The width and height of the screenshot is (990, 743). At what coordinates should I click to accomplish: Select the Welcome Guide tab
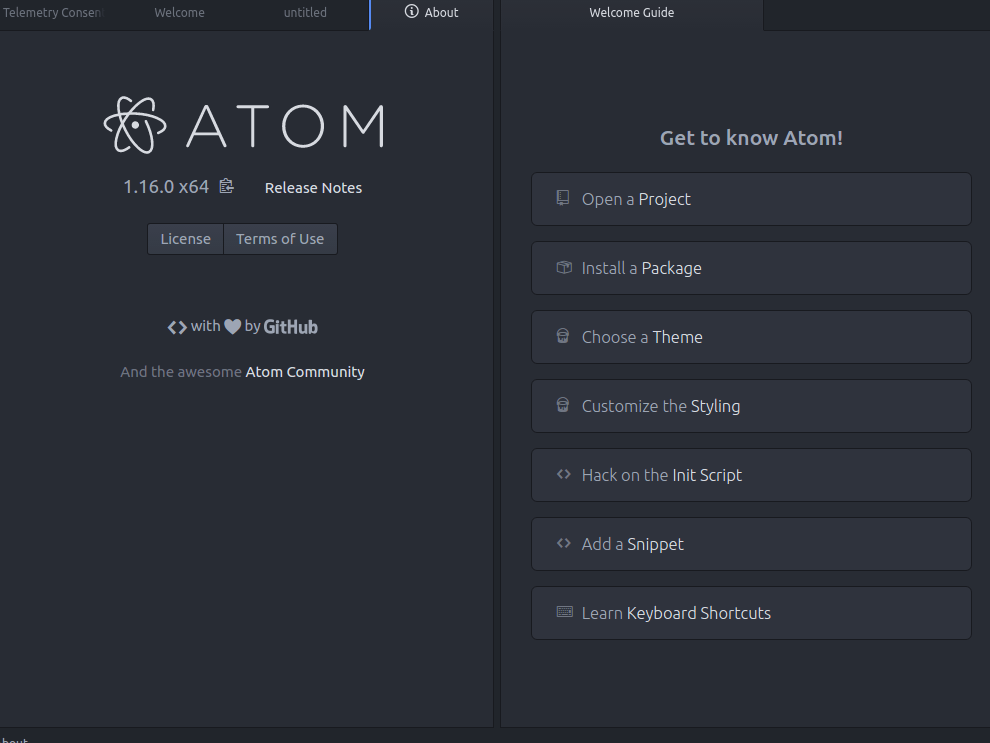[631, 13]
